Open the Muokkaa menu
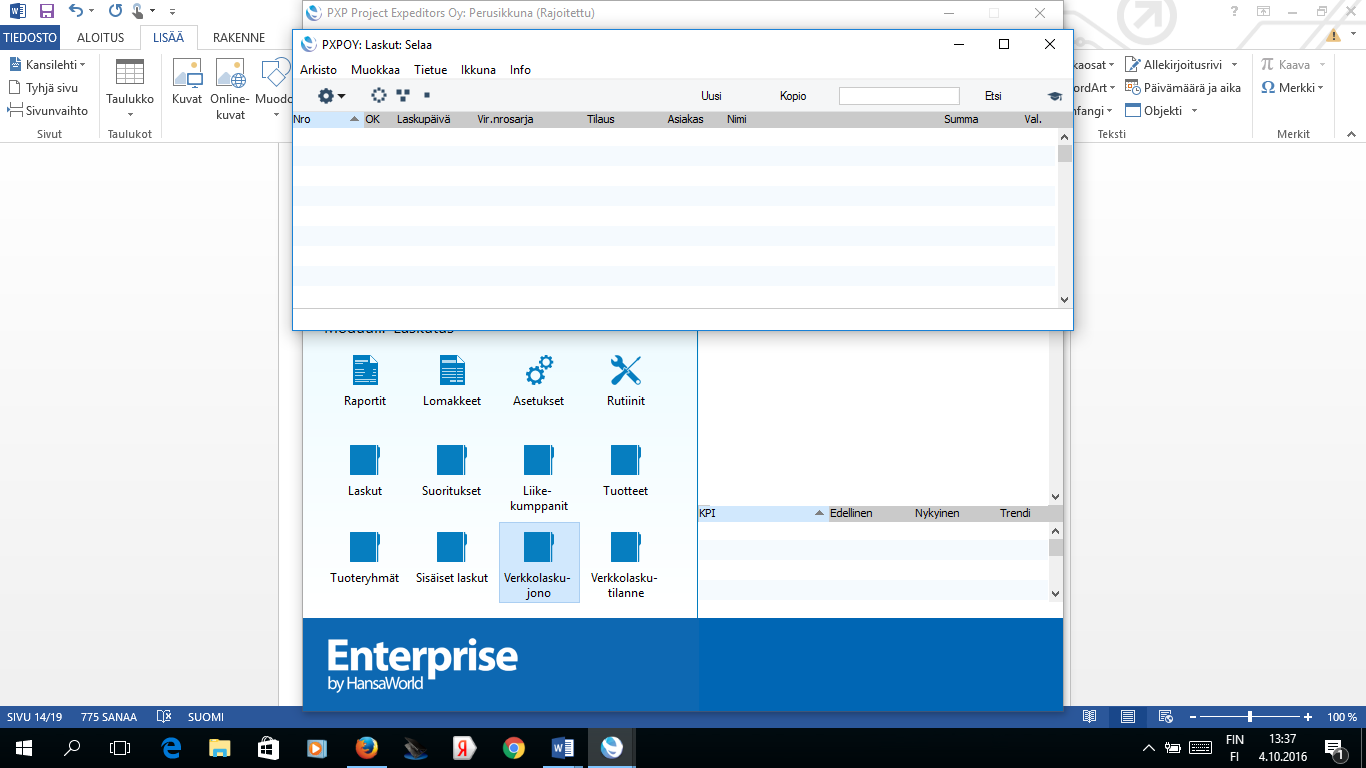1366x768 pixels. (x=375, y=70)
